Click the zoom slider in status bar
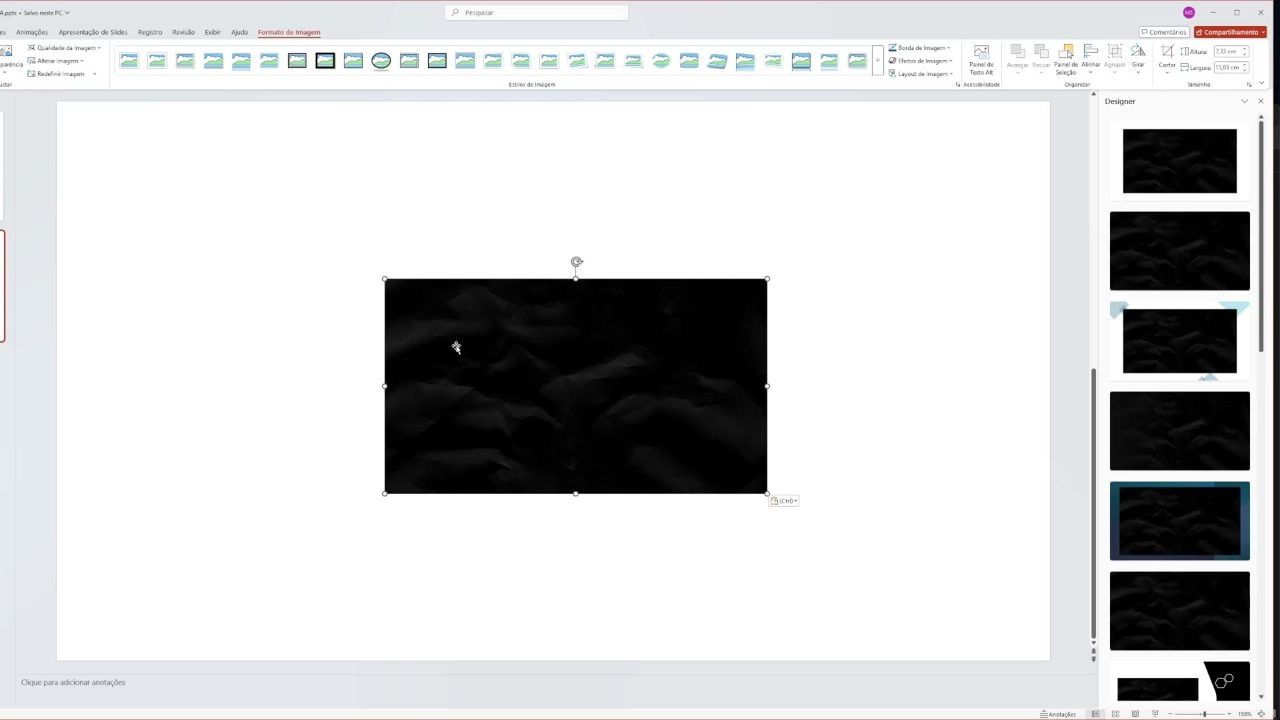Image resolution: width=1280 pixels, height=720 pixels. tap(1203, 714)
